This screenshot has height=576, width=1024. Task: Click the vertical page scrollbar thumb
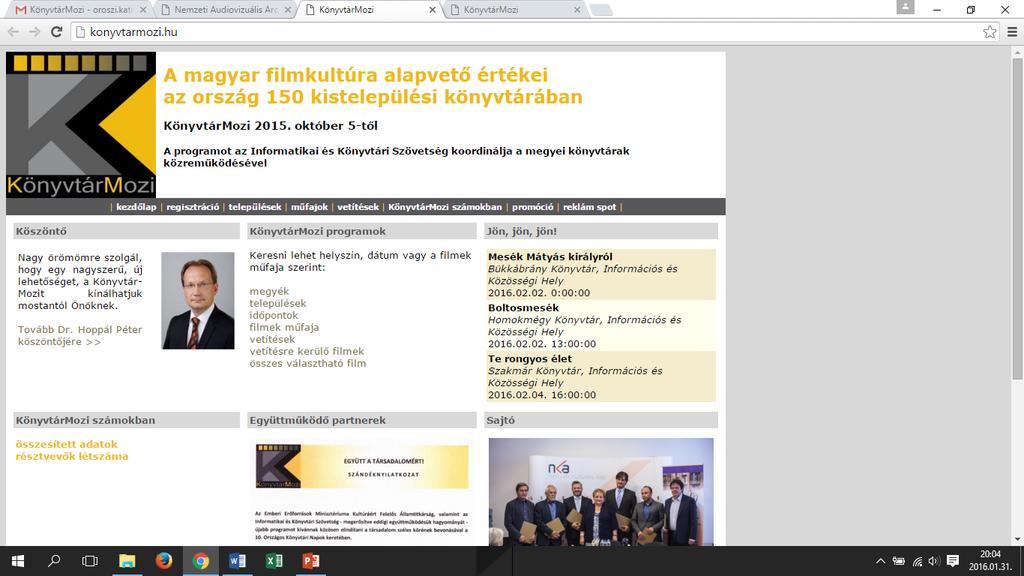pos(1017,219)
